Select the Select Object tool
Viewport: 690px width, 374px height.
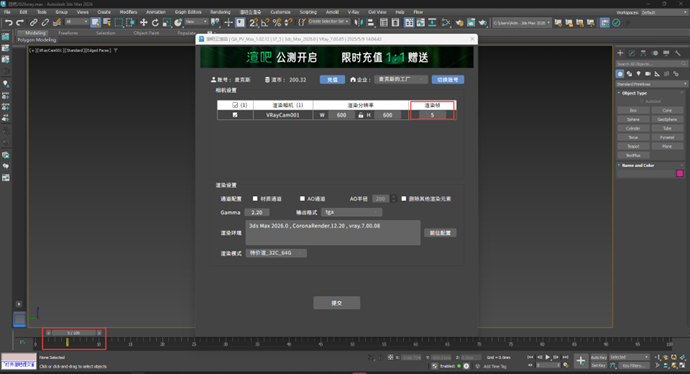click(x=95, y=22)
